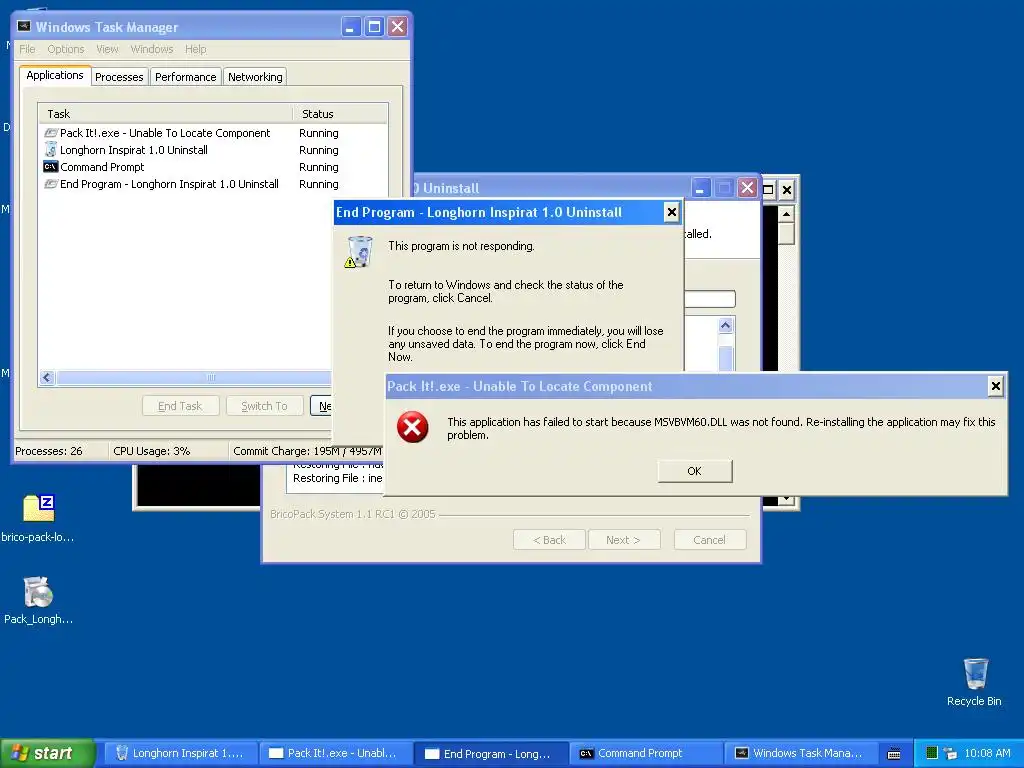Click the Cancel button in uninstaller

709,540
